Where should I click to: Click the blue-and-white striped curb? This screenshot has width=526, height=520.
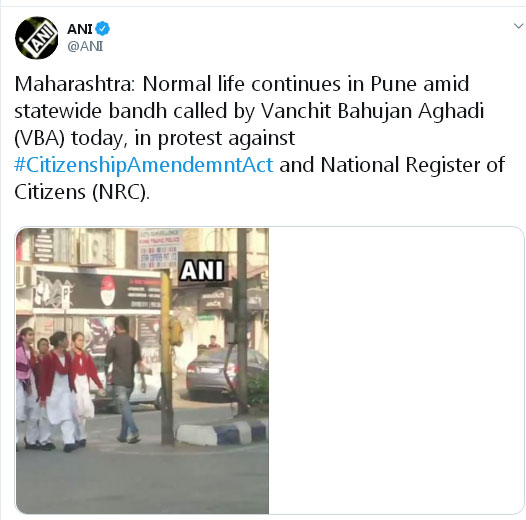coord(222,432)
